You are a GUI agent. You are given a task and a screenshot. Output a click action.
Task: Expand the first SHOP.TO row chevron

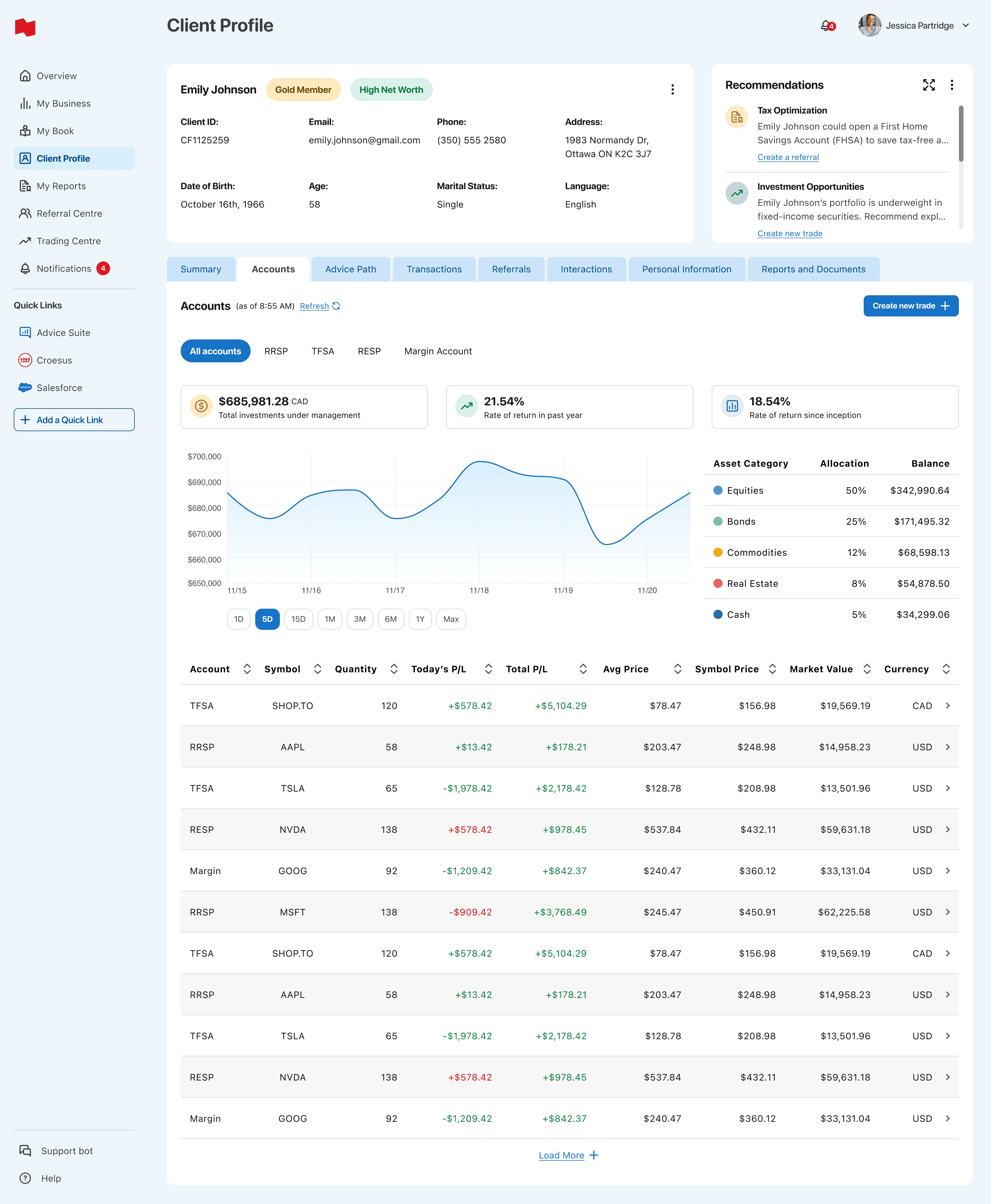click(x=947, y=706)
